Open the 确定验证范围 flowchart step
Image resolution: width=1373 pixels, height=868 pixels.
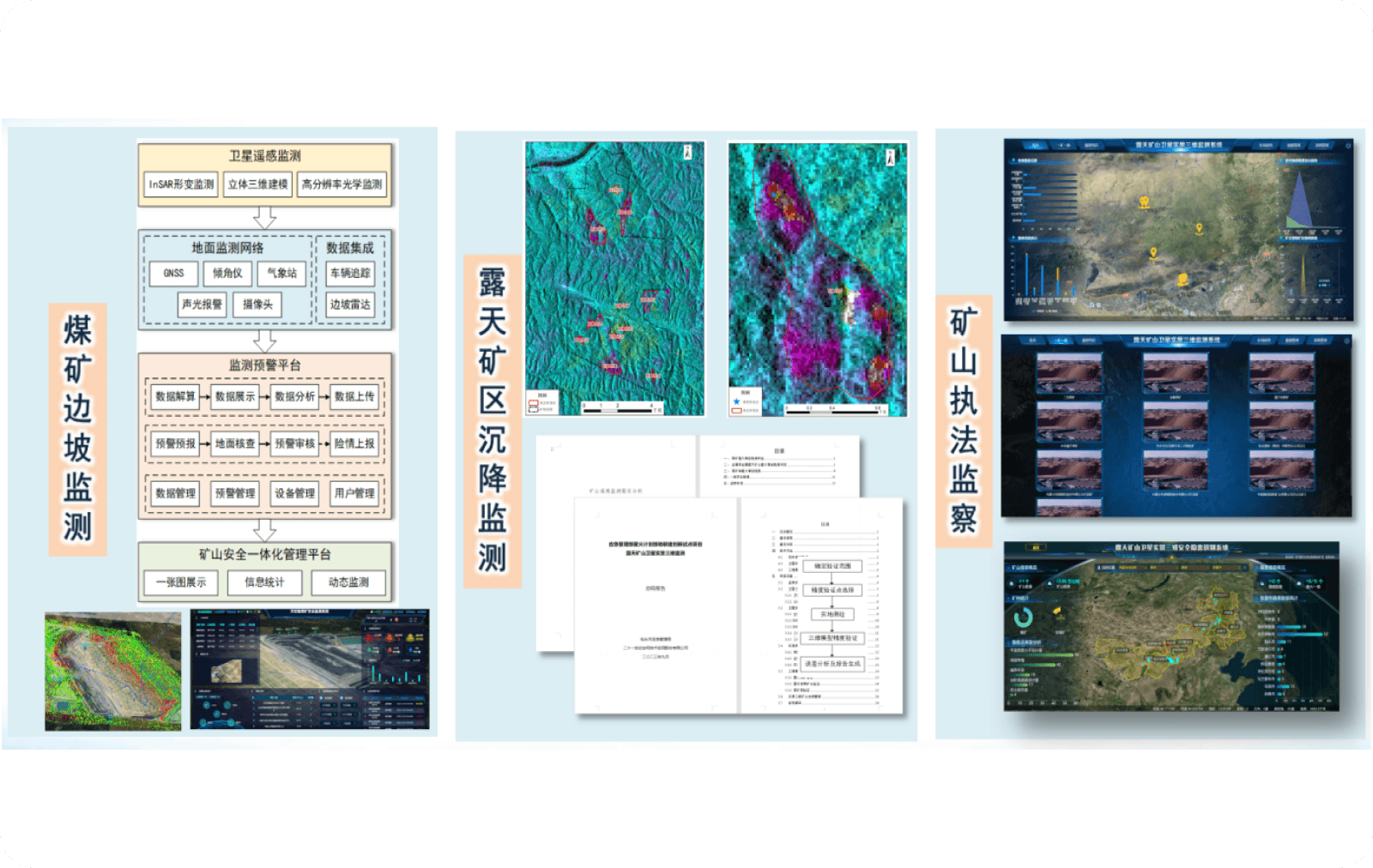(x=832, y=566)
